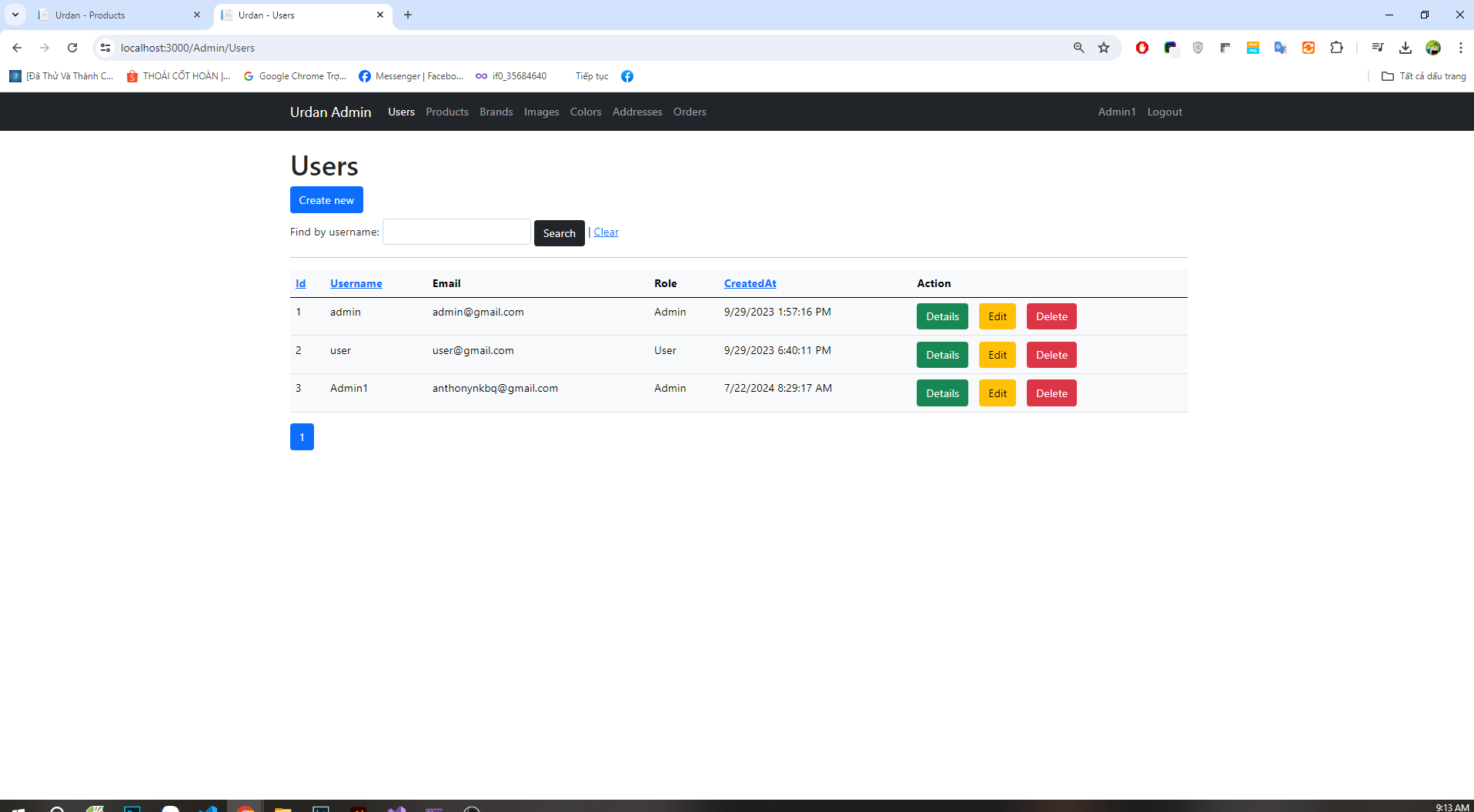Open the WebP PNG converter extension

tap(1253, 48)
